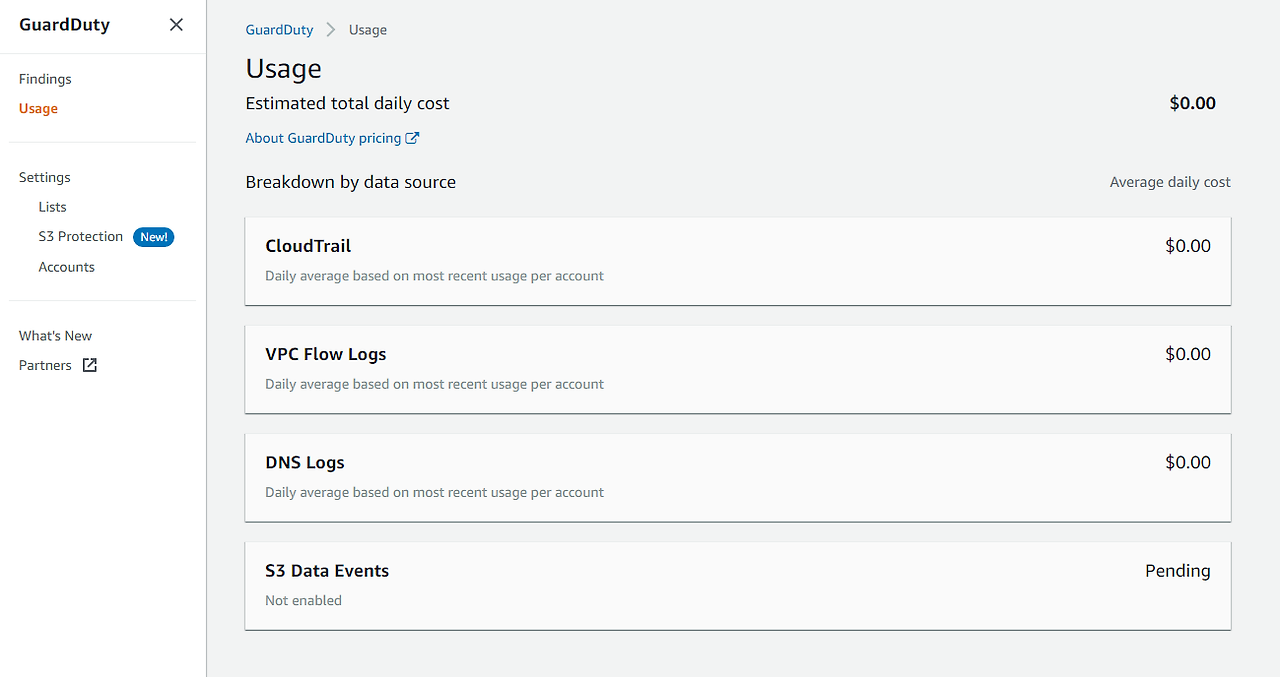This screenshot has width=1280, height=677.
Task: Click the external icon after About GuardDuty pricing
Action: (x=412, y=138)
